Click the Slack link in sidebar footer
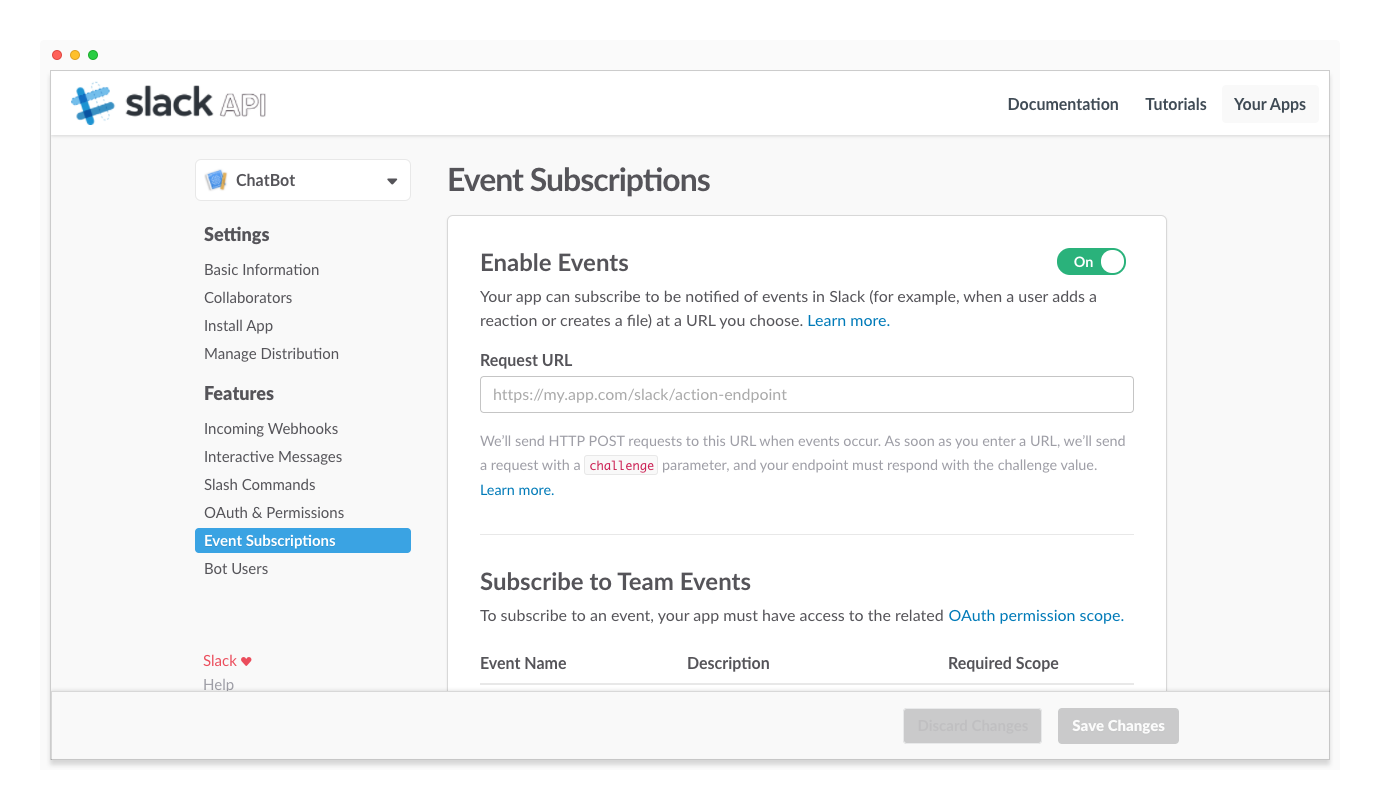 click(220, 661)
